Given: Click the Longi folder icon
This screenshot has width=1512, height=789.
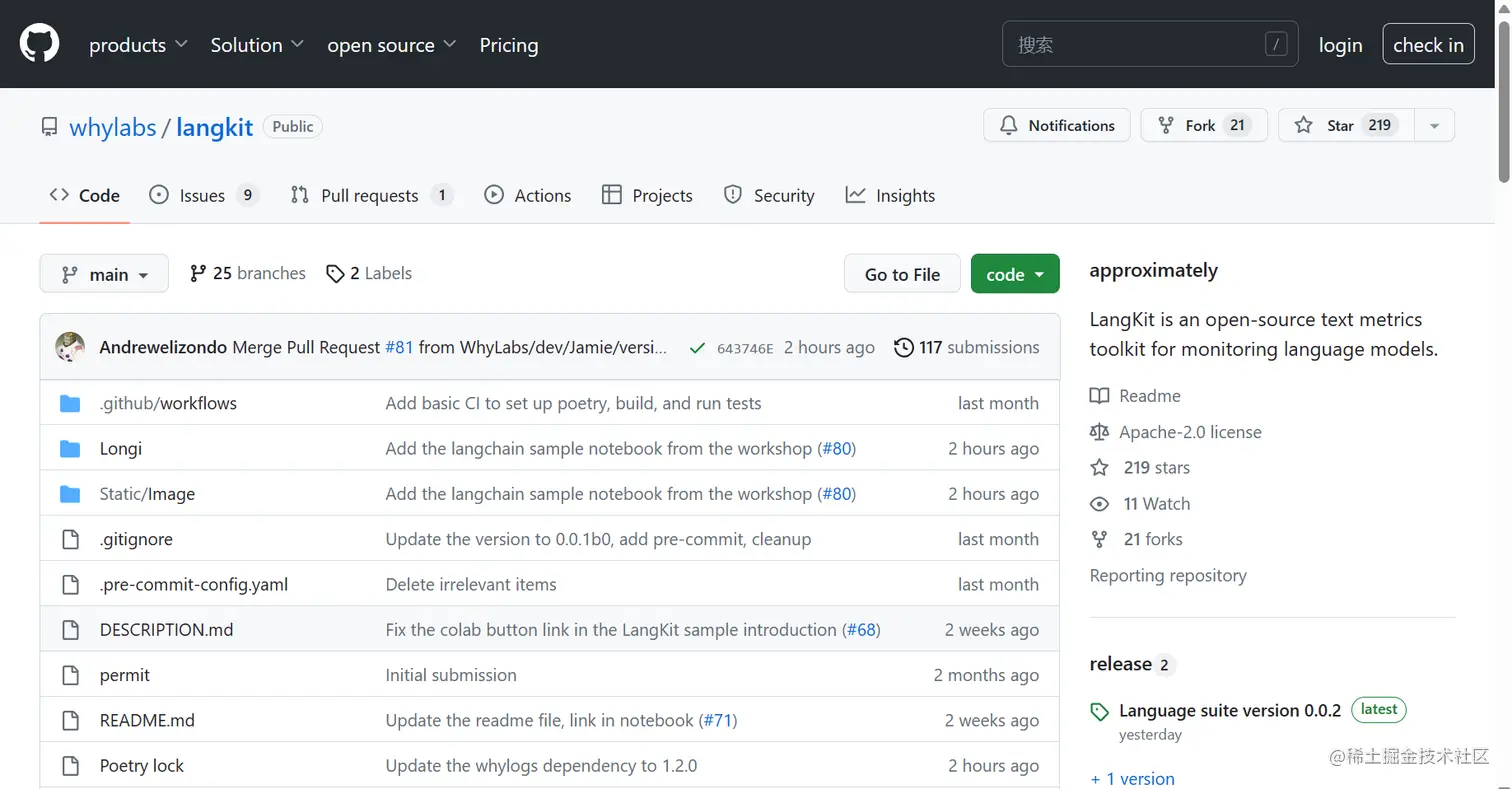Looking at the screenshot, I should tap(70, 449).
